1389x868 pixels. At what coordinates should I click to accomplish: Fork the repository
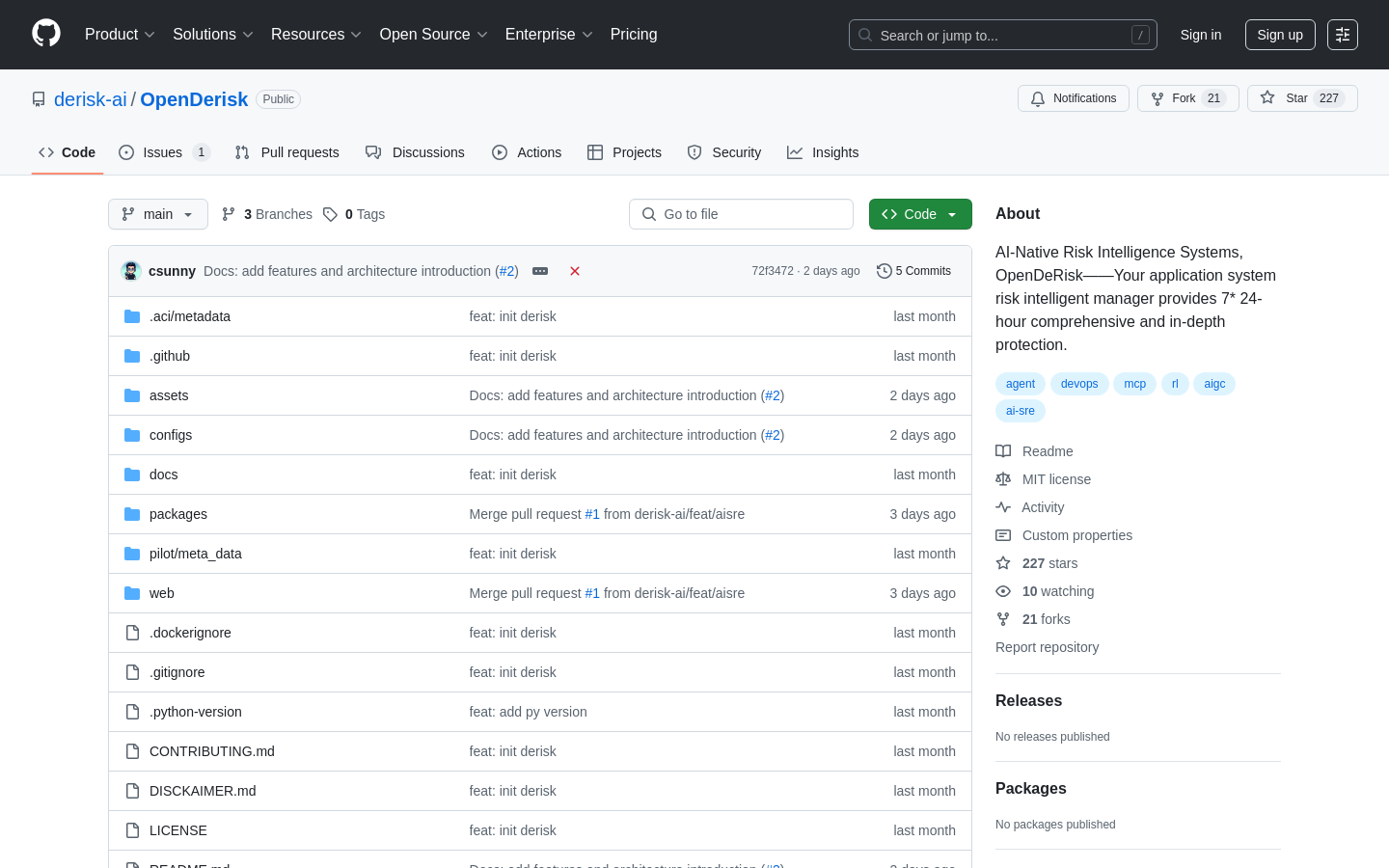tap(1188, 98)
